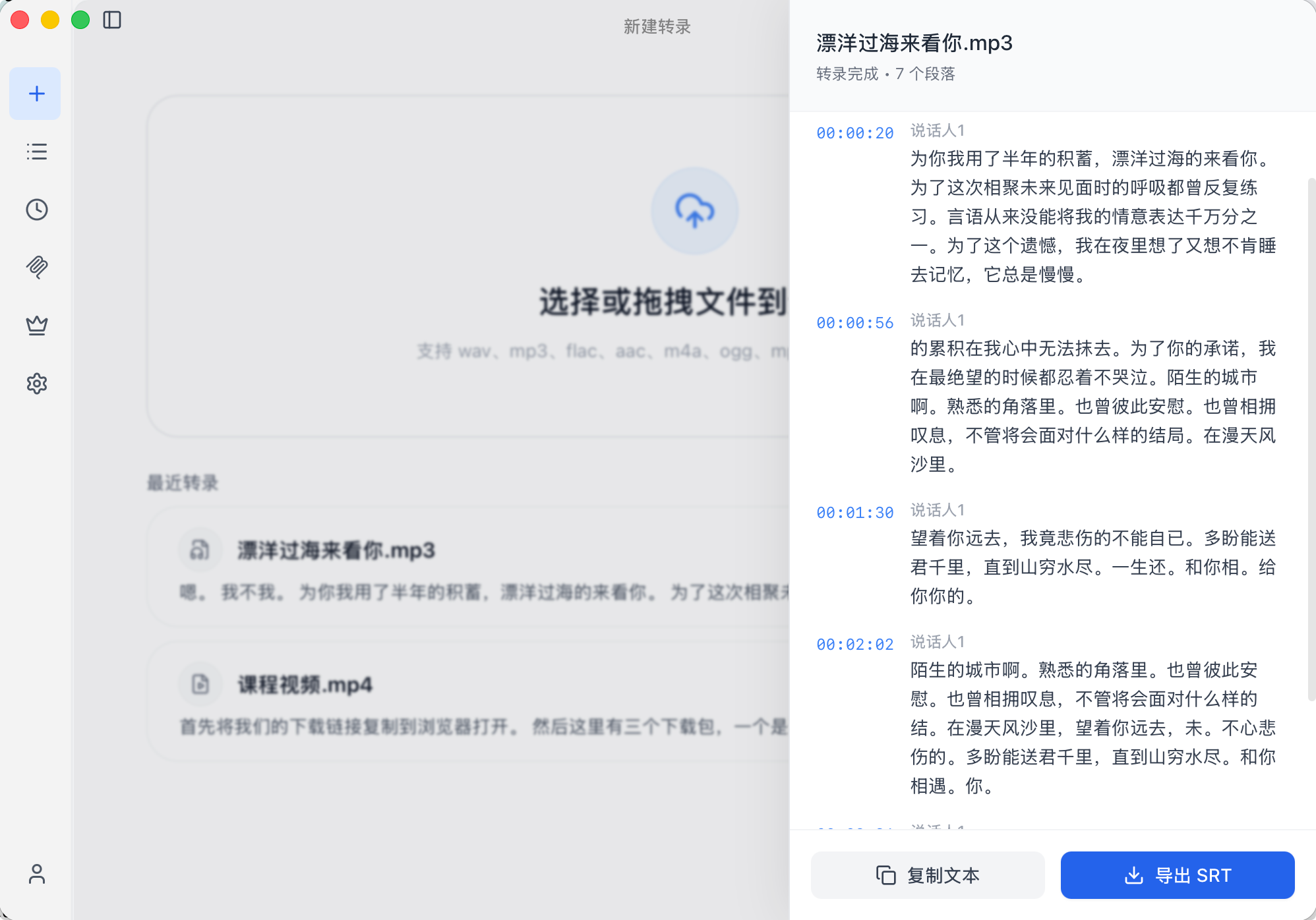Image resolution: width=1316 pixels, height=920 pixels.
Task: Click the supported formats line starting 支持 wav
Action: [603, 351]
